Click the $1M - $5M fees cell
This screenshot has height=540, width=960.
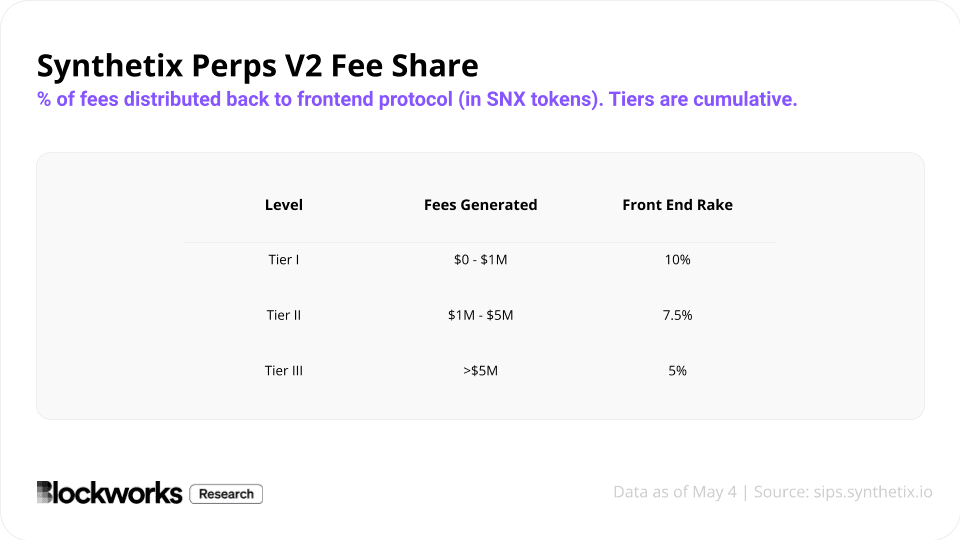click(481, 315)
